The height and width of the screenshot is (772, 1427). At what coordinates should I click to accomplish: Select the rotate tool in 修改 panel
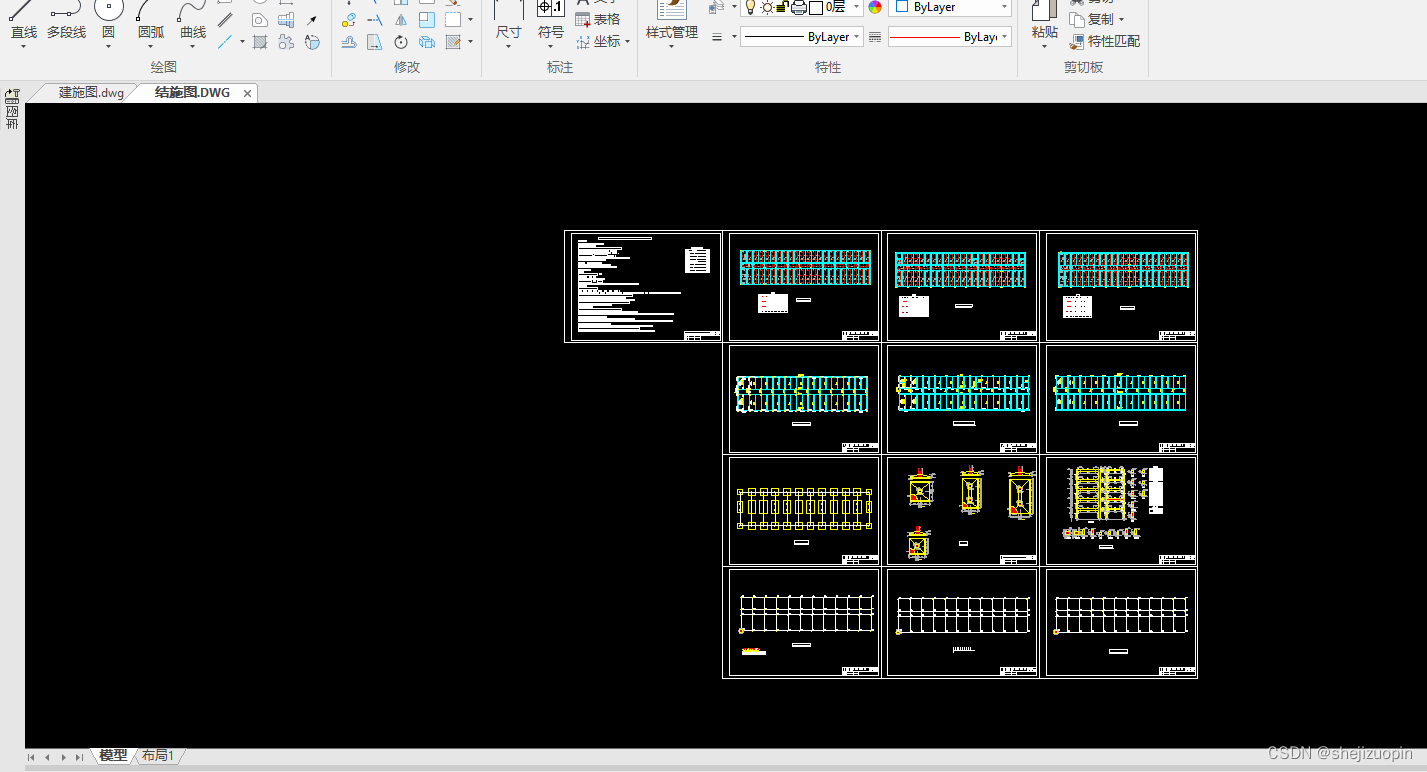click(x=401, y=42)
